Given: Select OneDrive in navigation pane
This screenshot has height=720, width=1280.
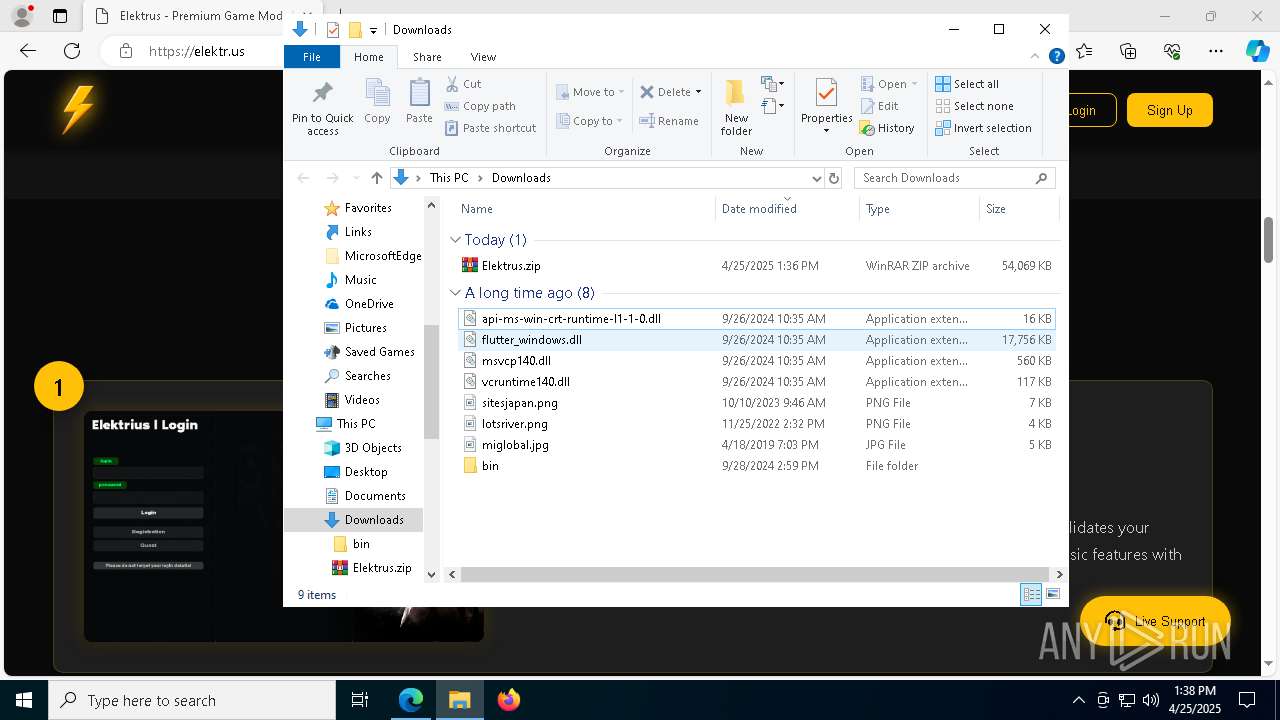Looking at the screenshot, I should (368, 304).
